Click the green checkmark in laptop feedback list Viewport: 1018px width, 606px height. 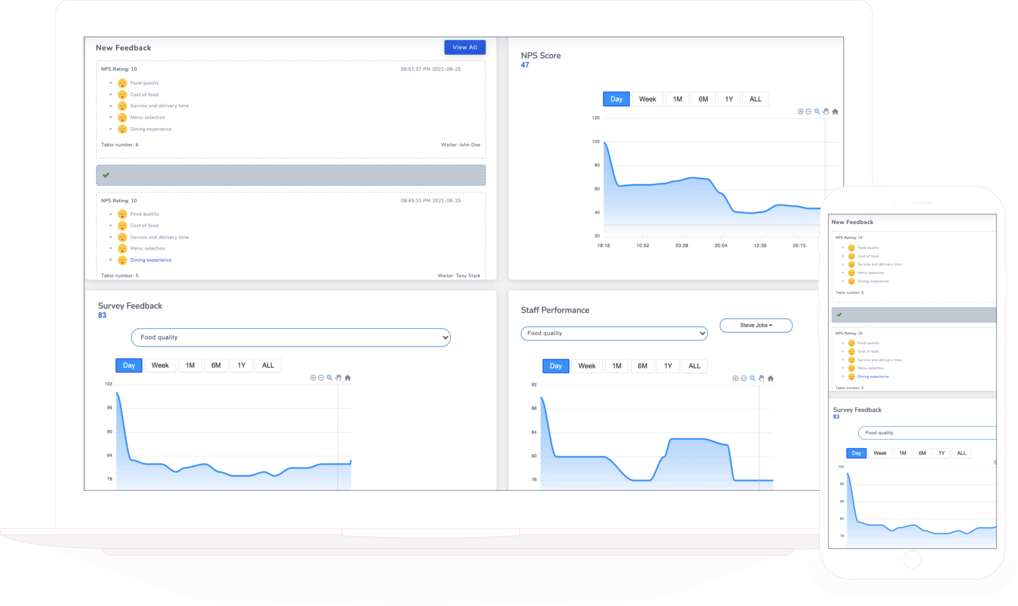(x=106, y=175)
